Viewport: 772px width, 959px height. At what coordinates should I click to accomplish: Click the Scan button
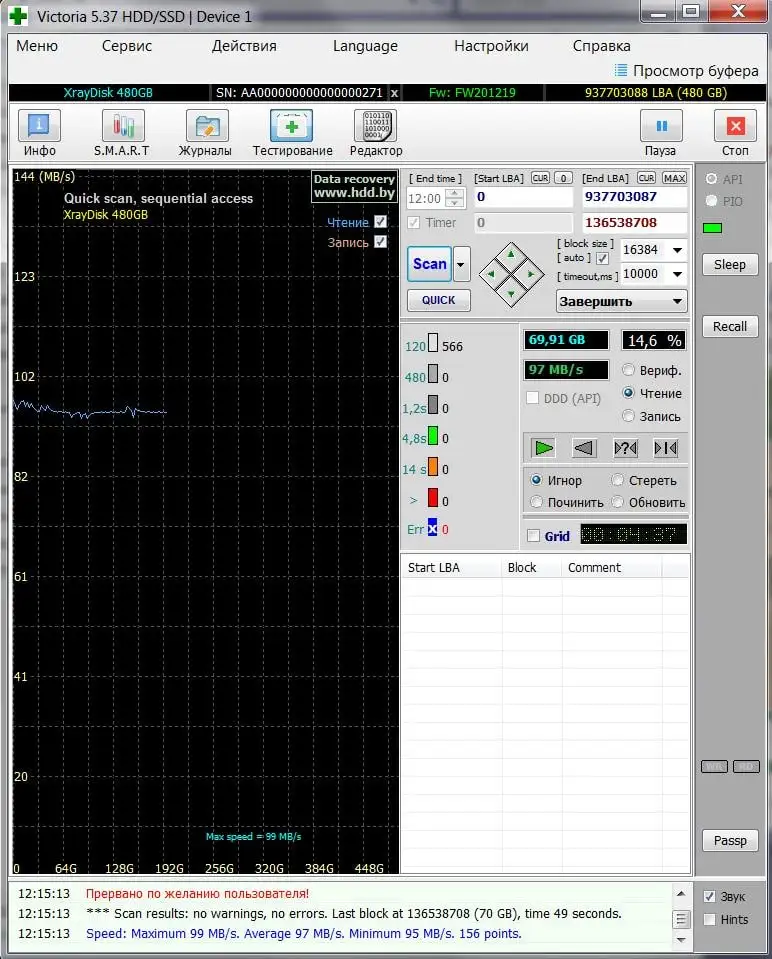tap(429, 264)
